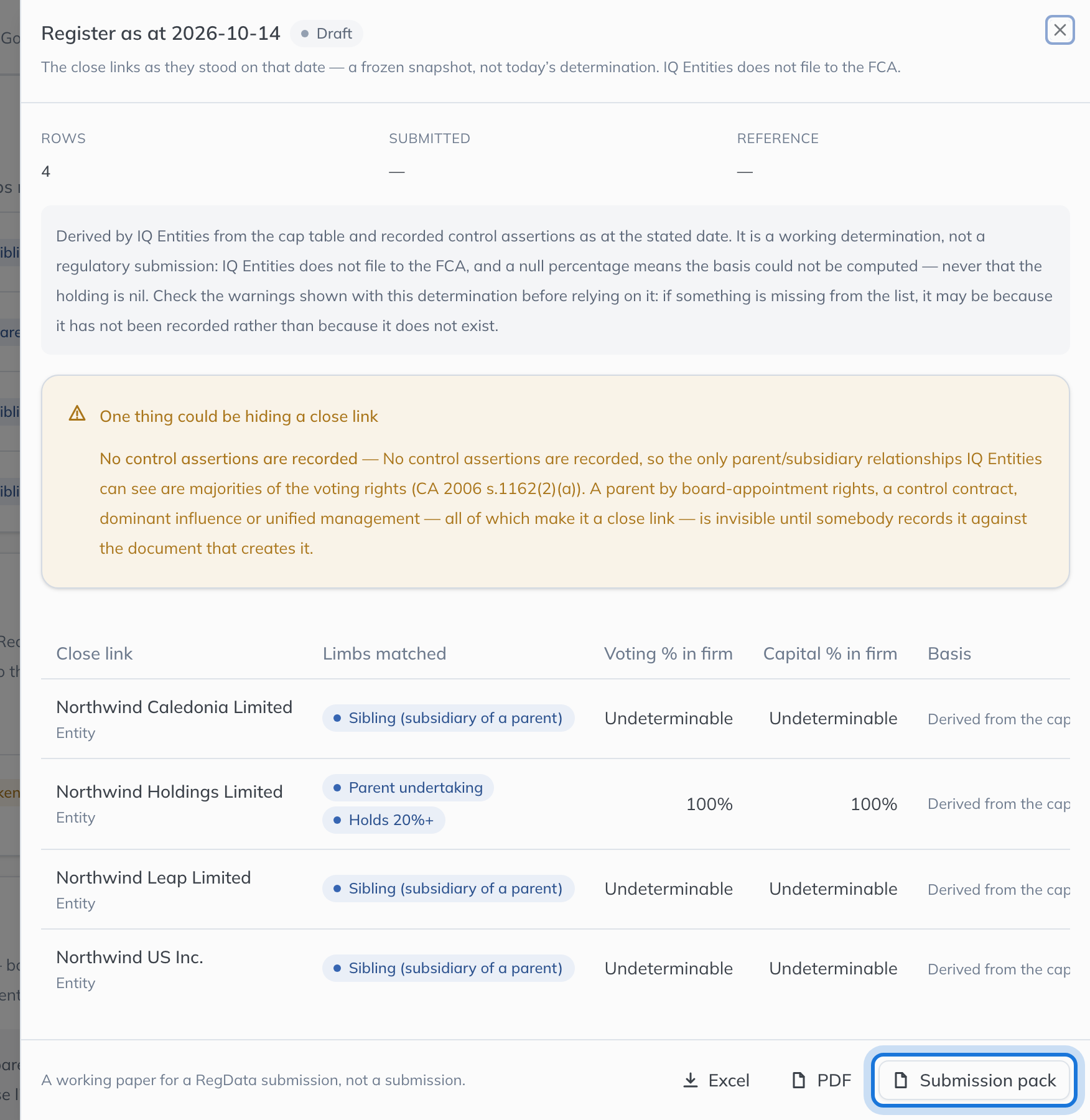This screenshot has width=1090, height=1120.
Task: Click the Holds 20%+ limb tag
Action: (384, 820)
